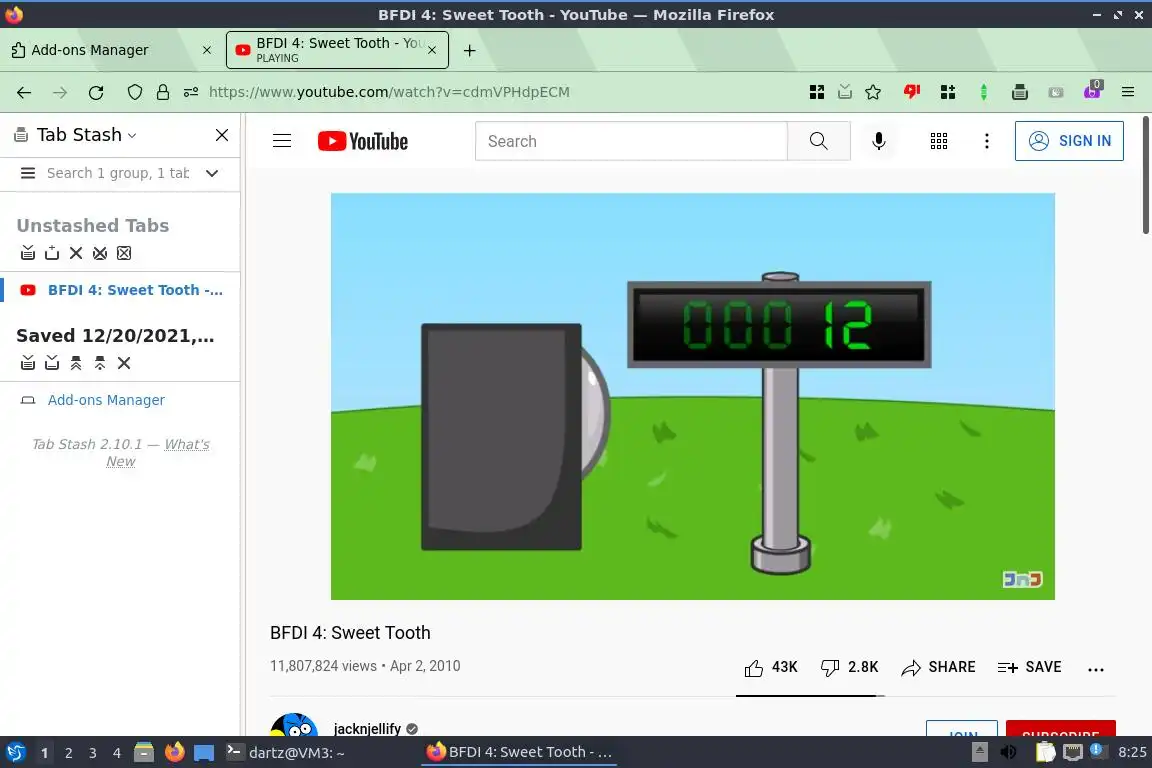Click the YouTube search box
The image size is (1152, 768).
(x=632, y=141)
